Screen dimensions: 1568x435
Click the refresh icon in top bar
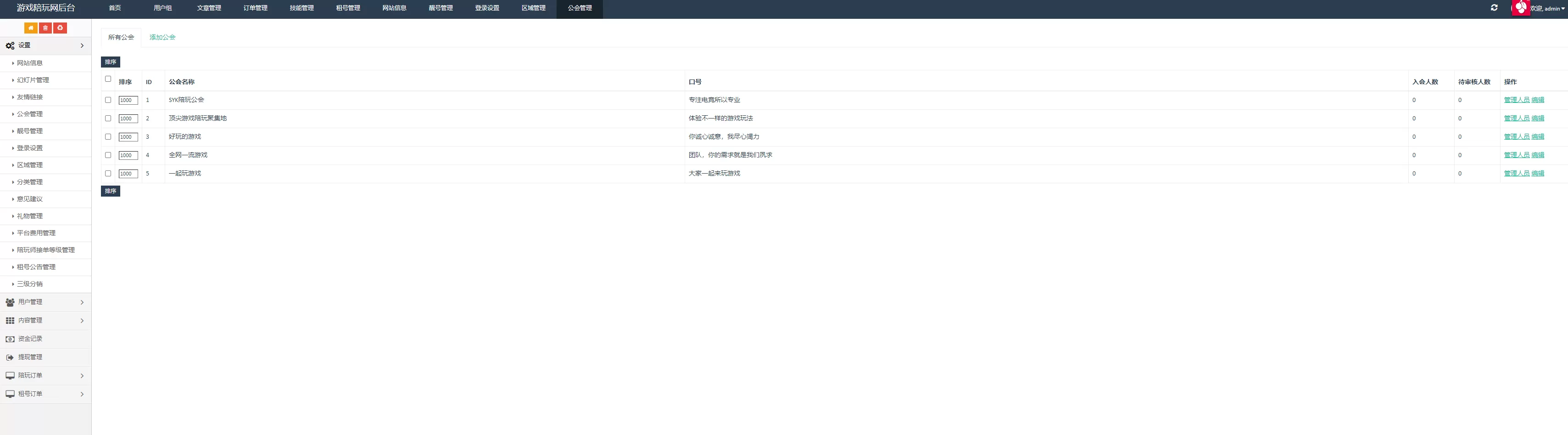click(x=1494, y=8)
